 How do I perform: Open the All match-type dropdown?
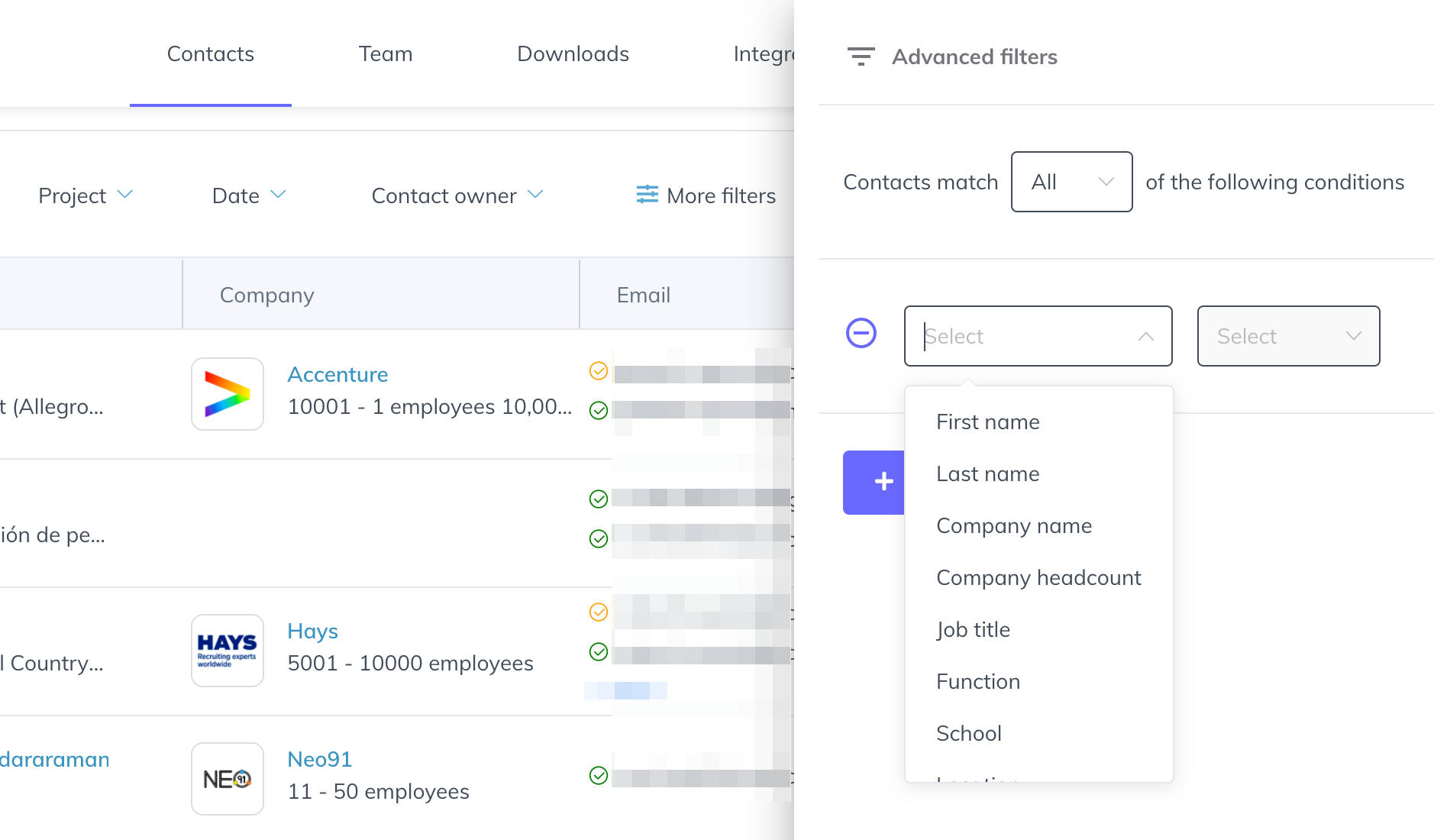(1071, 182)
